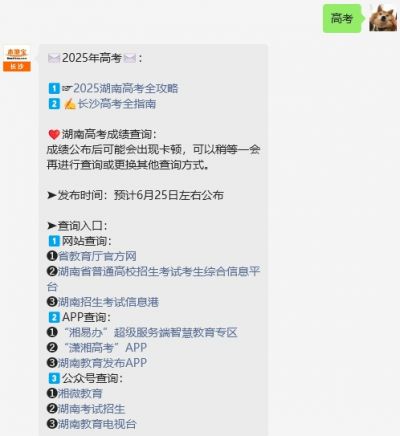The image size is (400, 436).
Task: Open "潇湘高考"APP link
Action: (x=105, y=348)
